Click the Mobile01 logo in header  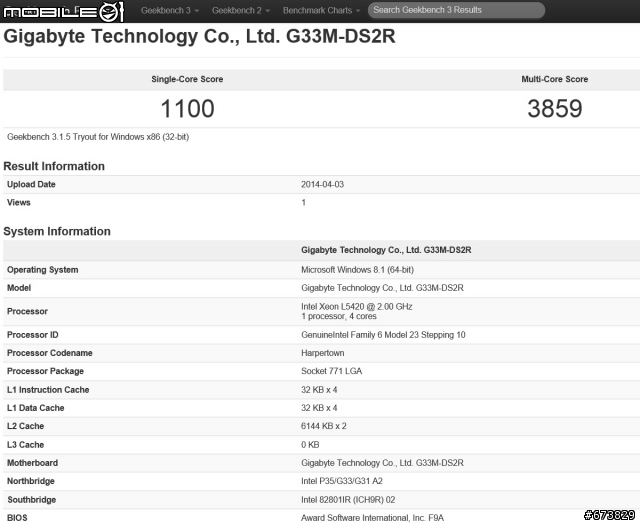[x=62, y=11]
